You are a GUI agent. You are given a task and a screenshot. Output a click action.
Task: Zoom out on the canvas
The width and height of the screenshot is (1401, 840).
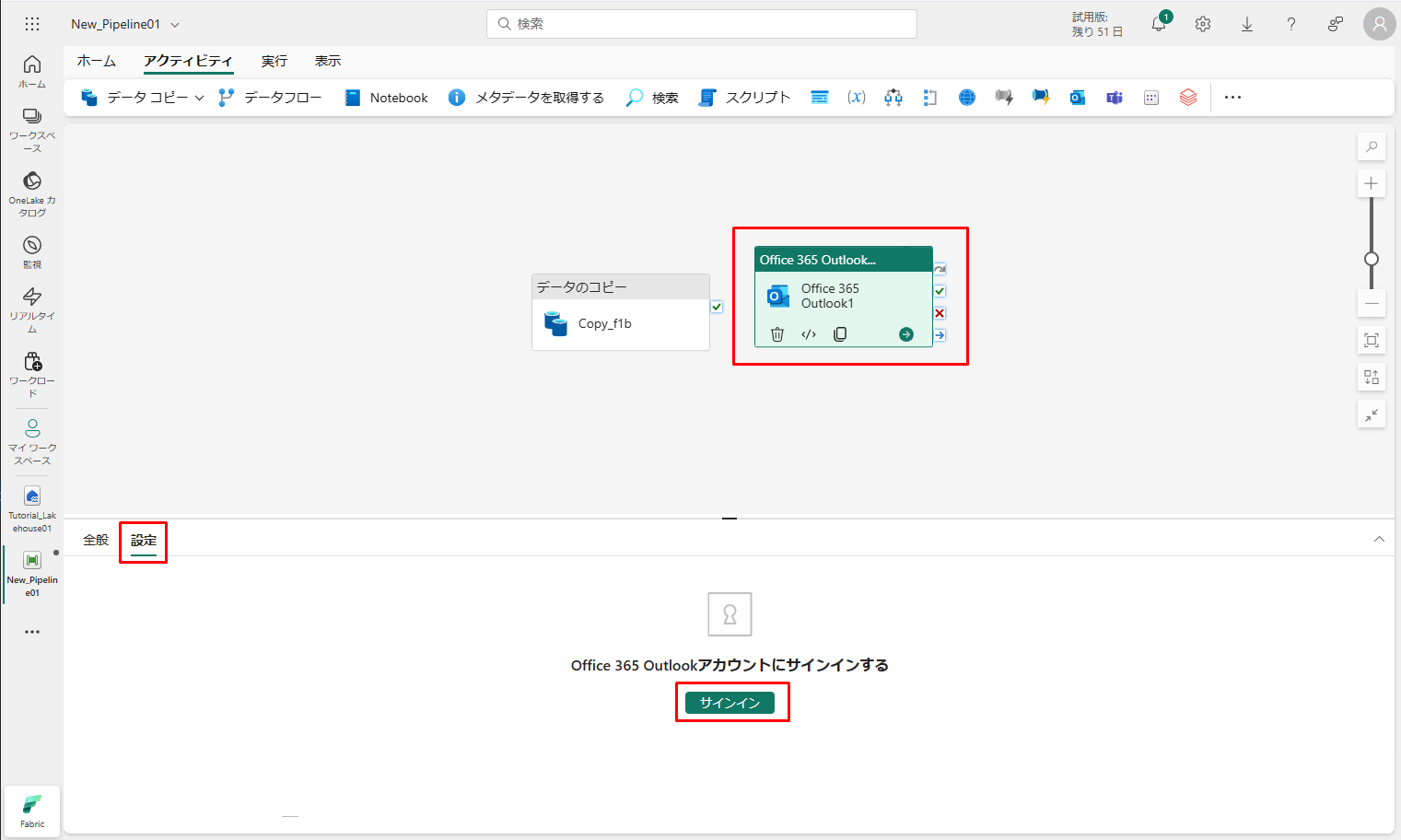[1372, 303]
